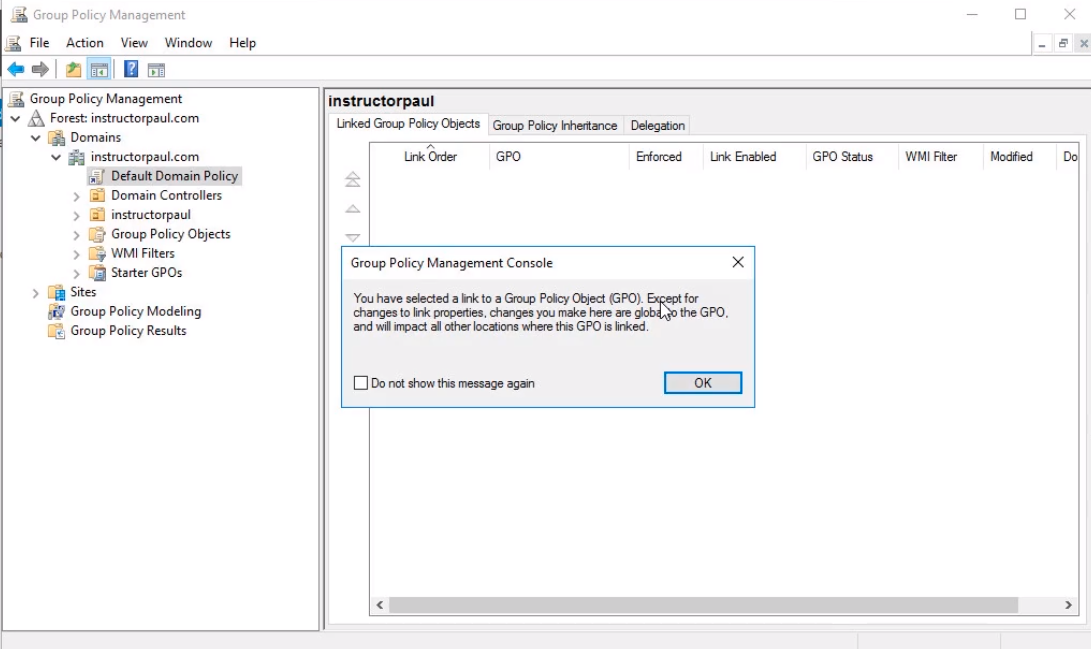The height and width of the screenshot is (649, 1091).
Task: Confirm the dialog with the OK button
Action: 703,383
